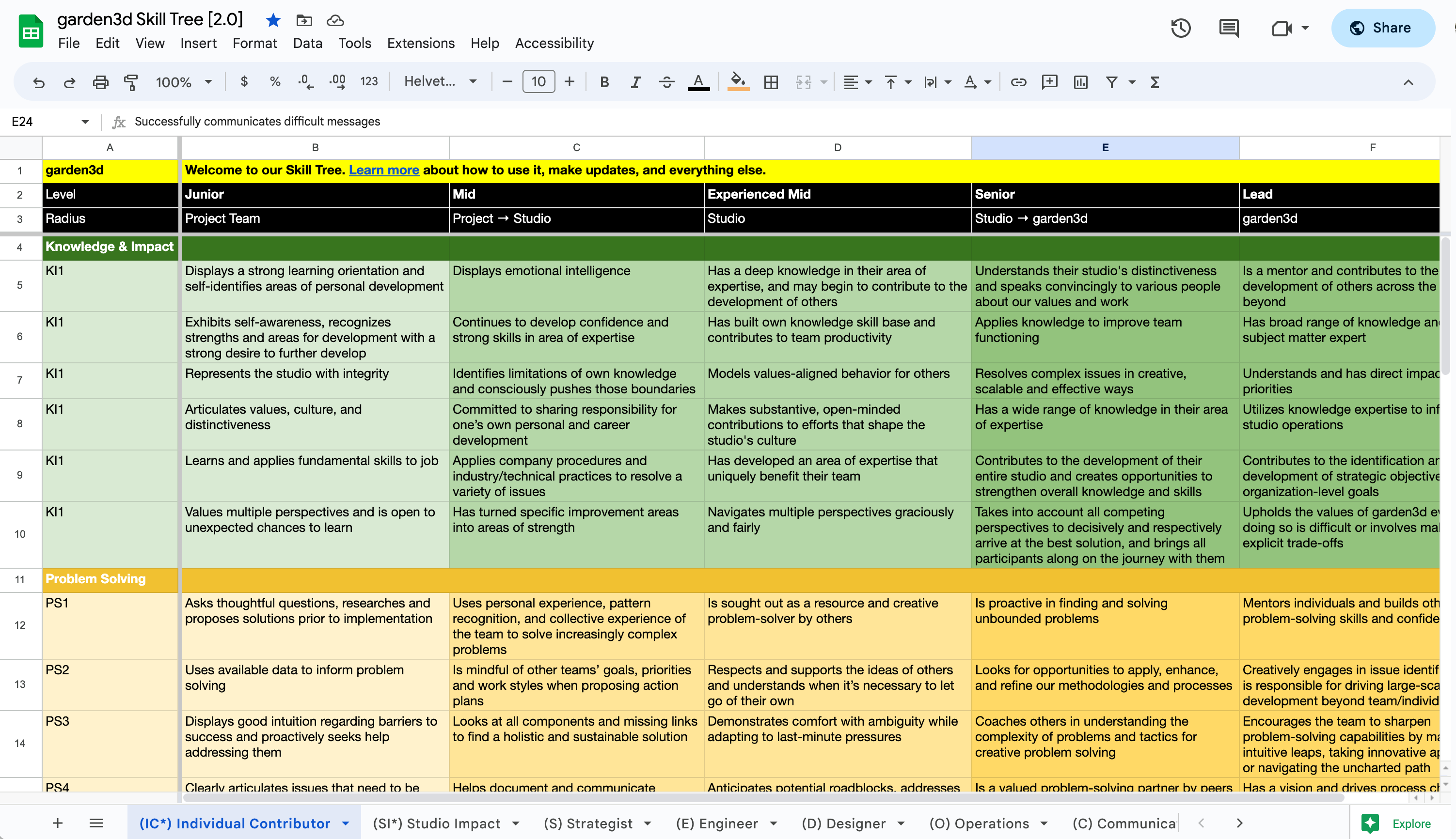Move the document using folder icon
1456x839 pixels.
304,21
